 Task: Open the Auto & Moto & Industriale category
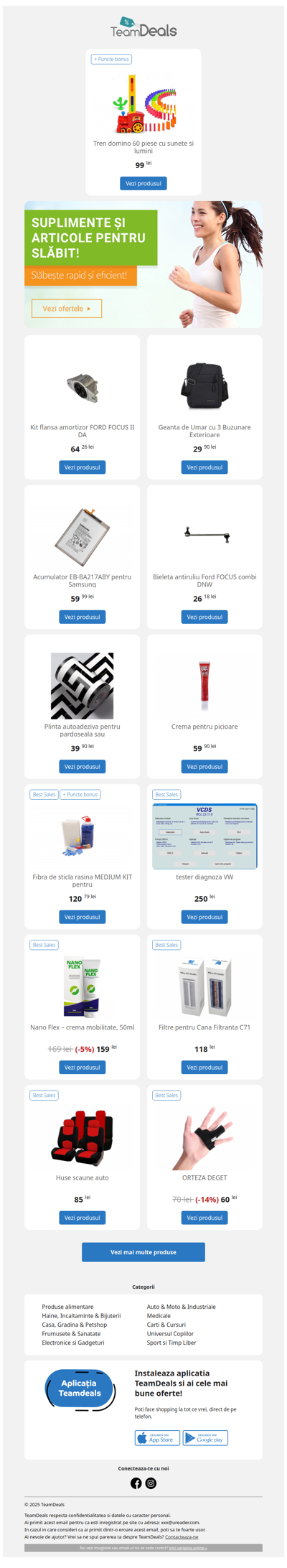pos(182,1307)
